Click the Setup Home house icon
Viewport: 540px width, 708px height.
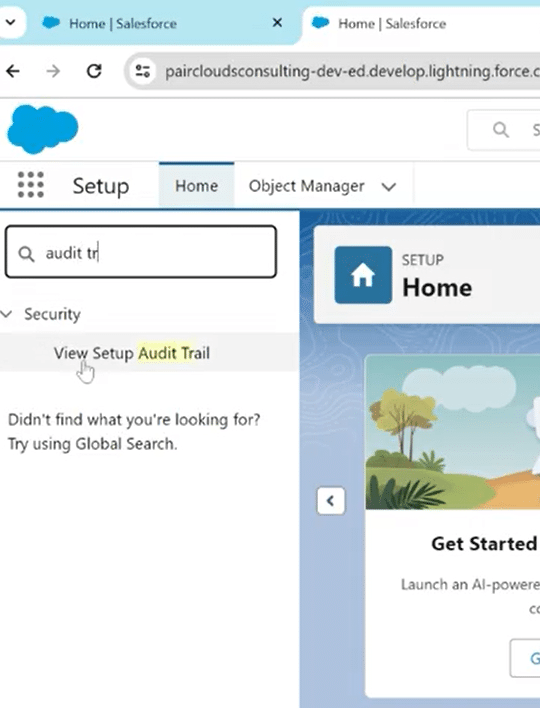pos(363,275)
